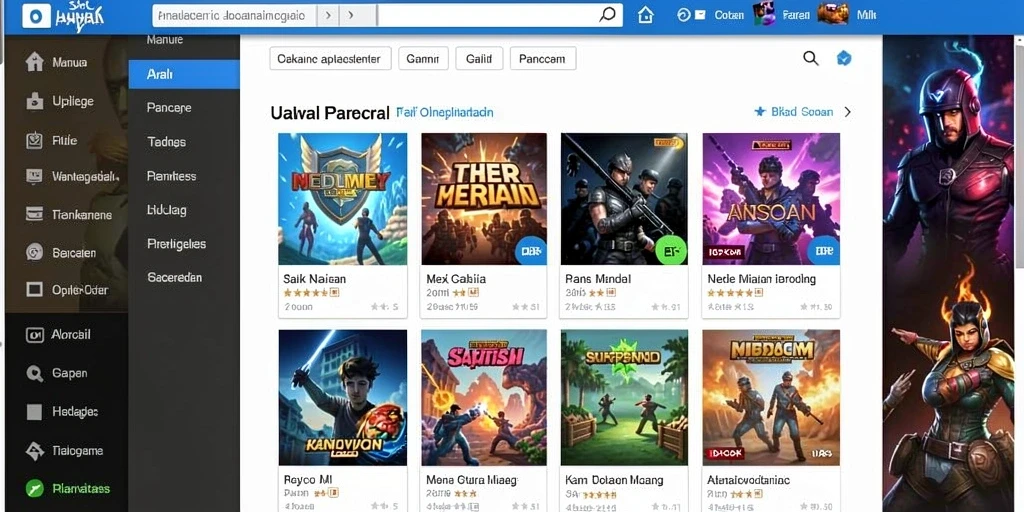Click the second arrow in the address bar
1024x512 pixels.
coord(351,15)
